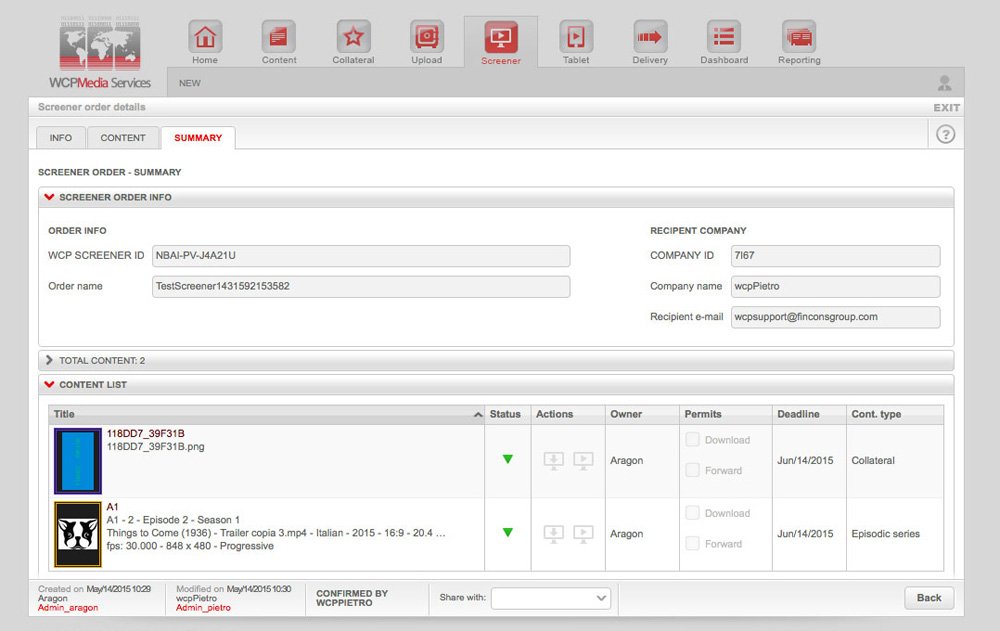
Task: Collapse the Screener Order Info section
Action: [x=49, y=197]
